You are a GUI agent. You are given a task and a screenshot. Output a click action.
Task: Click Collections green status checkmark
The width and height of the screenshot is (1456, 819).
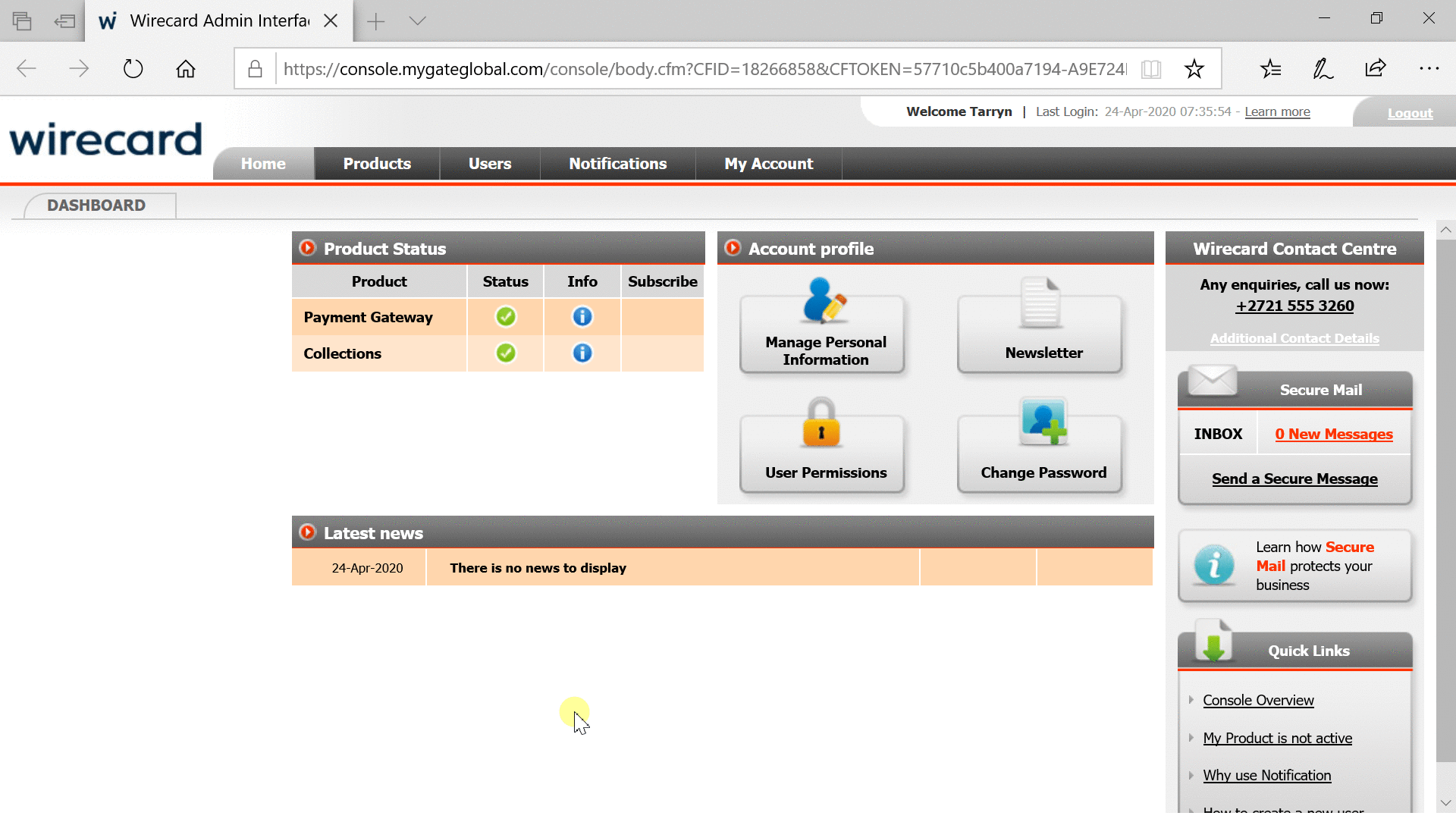(x=506, y=353)
